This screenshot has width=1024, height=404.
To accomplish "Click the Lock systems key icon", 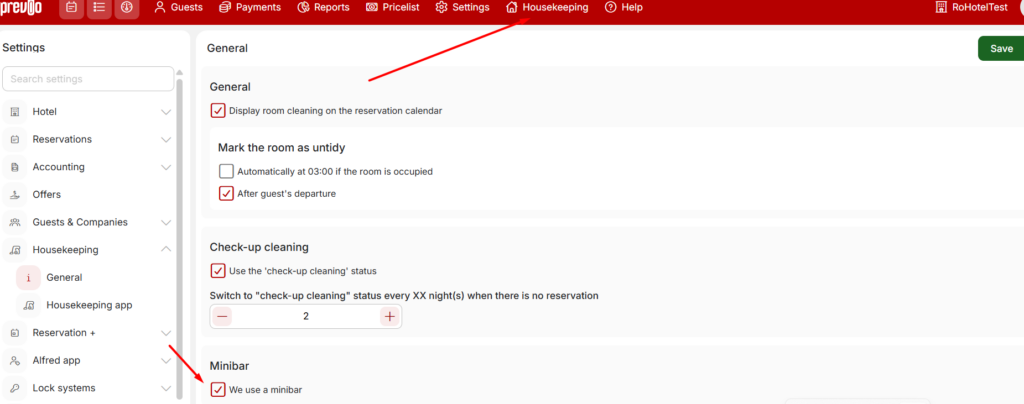I will [x=15, y=388].
